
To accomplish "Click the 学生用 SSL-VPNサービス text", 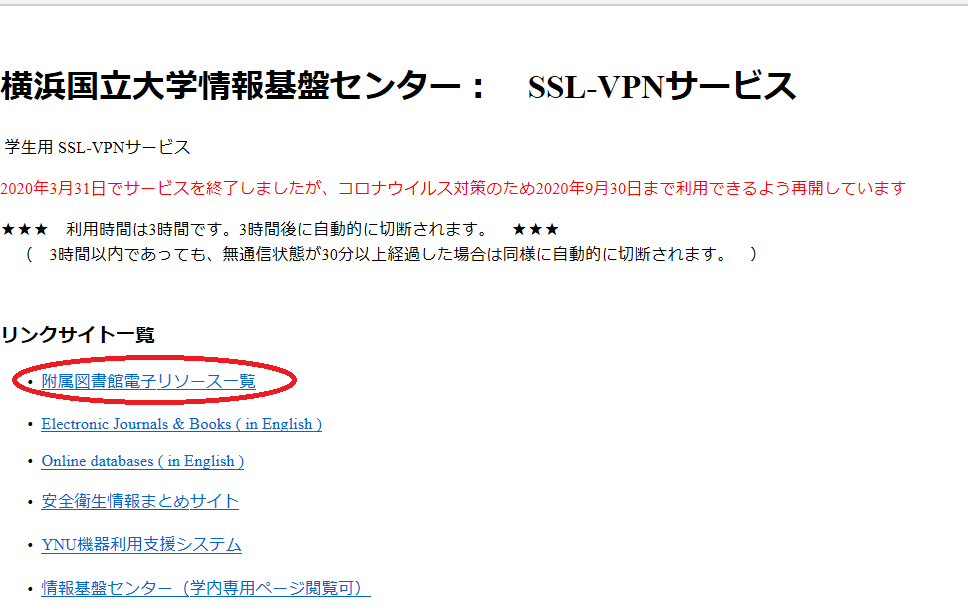I will [x=98, y=147].
